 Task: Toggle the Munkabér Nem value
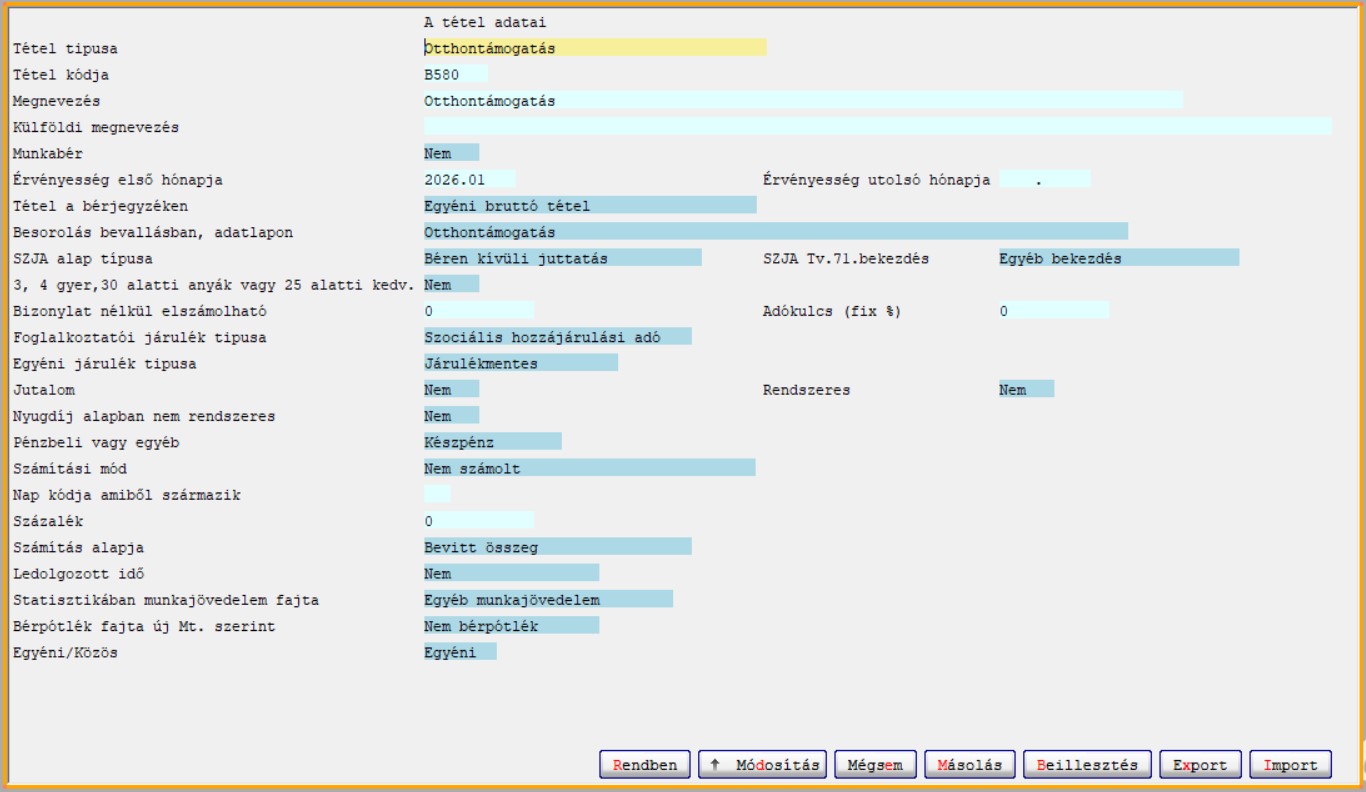(451, 153)
